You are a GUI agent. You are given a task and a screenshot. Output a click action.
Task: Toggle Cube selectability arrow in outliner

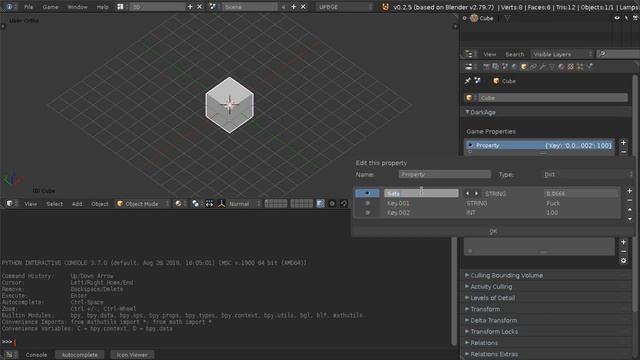626,18
